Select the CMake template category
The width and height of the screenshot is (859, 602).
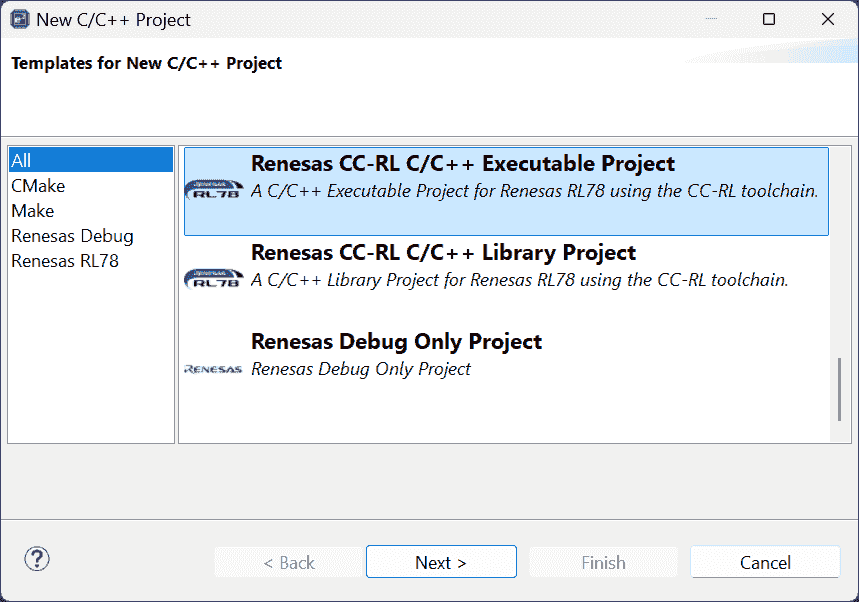(38, 186)
